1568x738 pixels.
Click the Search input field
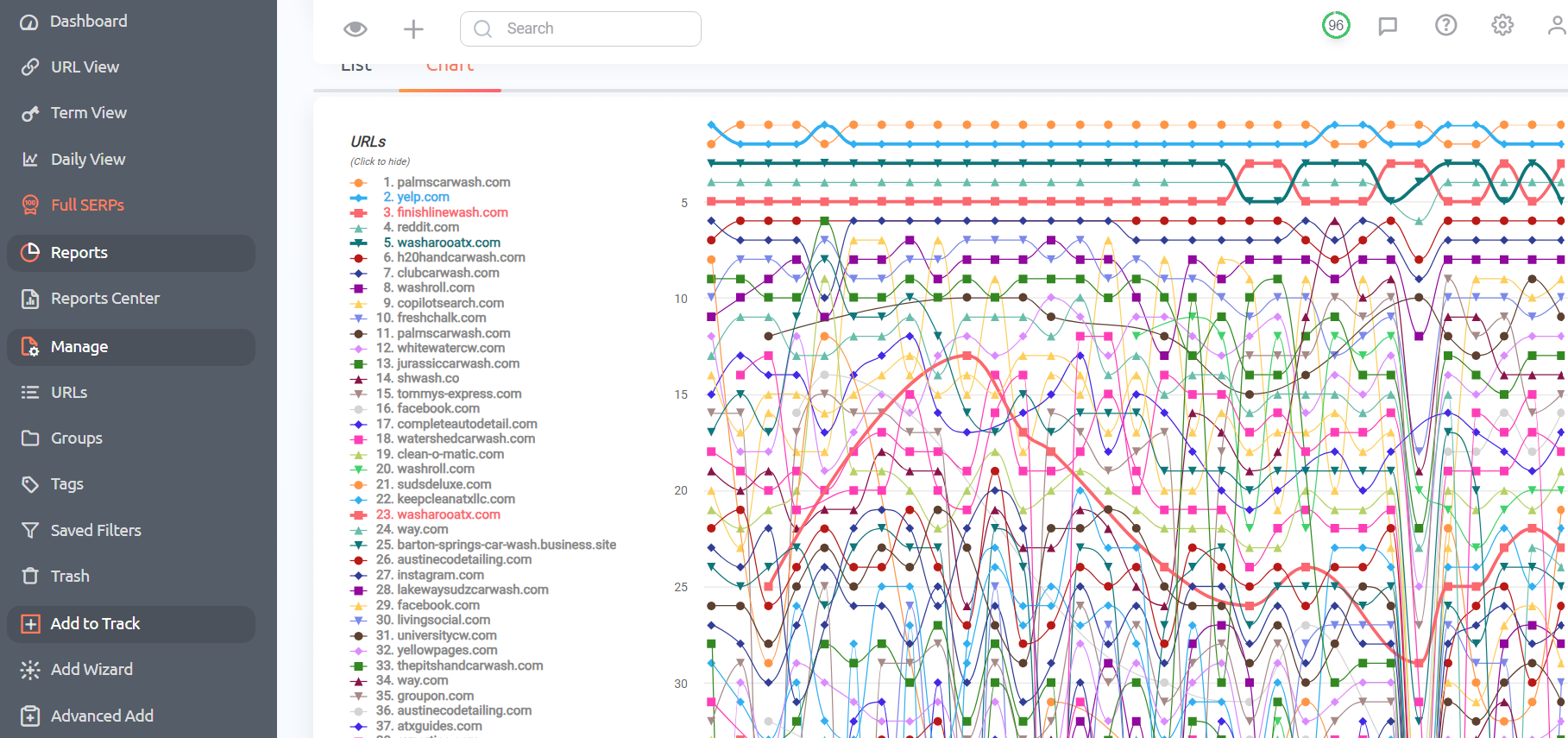tap(581, 28)
